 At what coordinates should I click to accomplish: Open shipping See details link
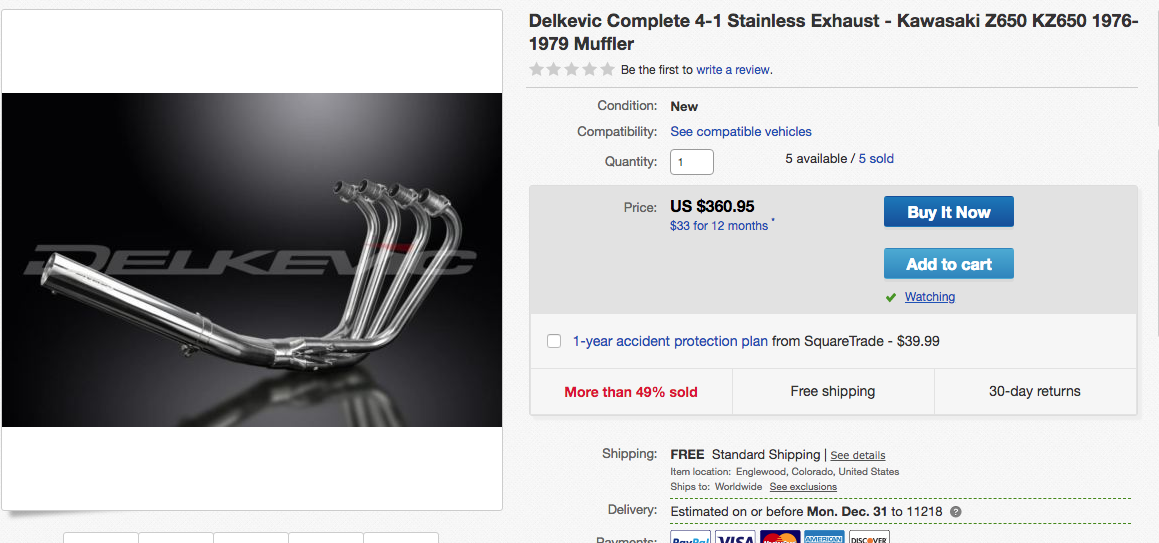858,455
